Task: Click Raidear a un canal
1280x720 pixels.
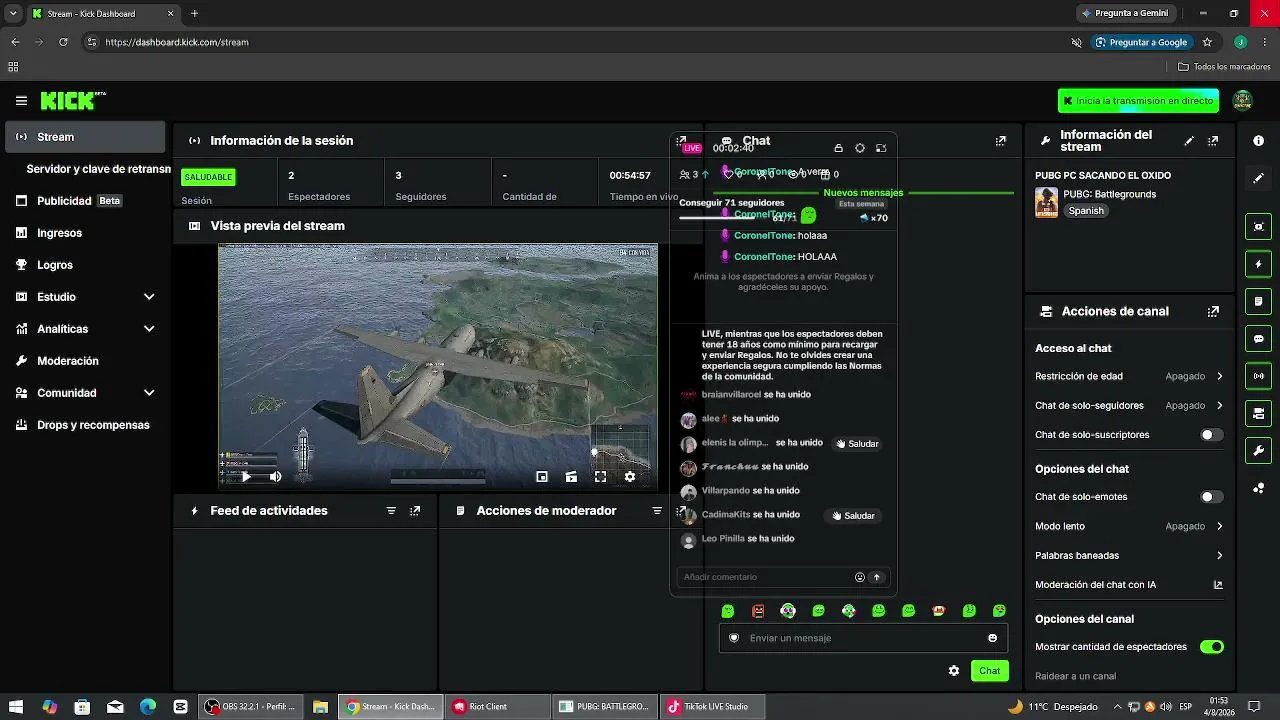Action: 1075,676
